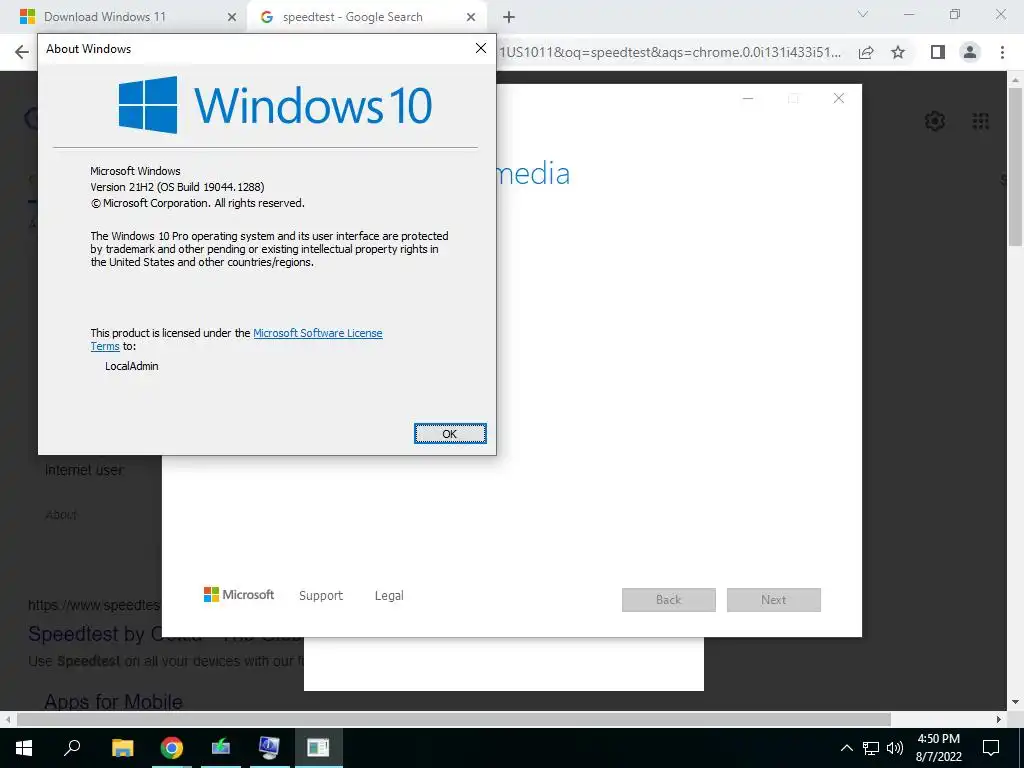Open taskbar search

[72, 748]
